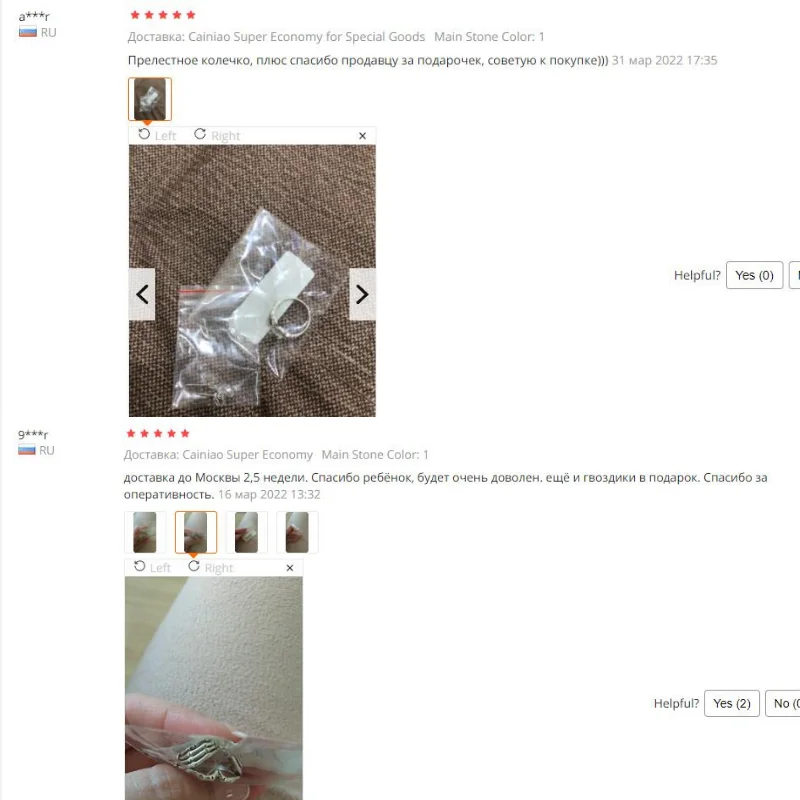Mark second review helpful with Yes (2)
This screenshot has width=800, height=800.
point(732,703)
